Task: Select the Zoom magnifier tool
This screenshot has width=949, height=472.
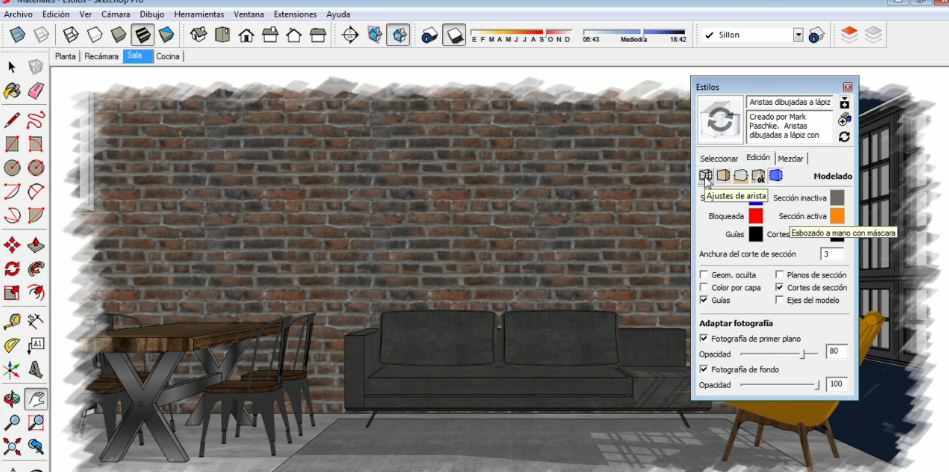Action: (x=12, y=422)
